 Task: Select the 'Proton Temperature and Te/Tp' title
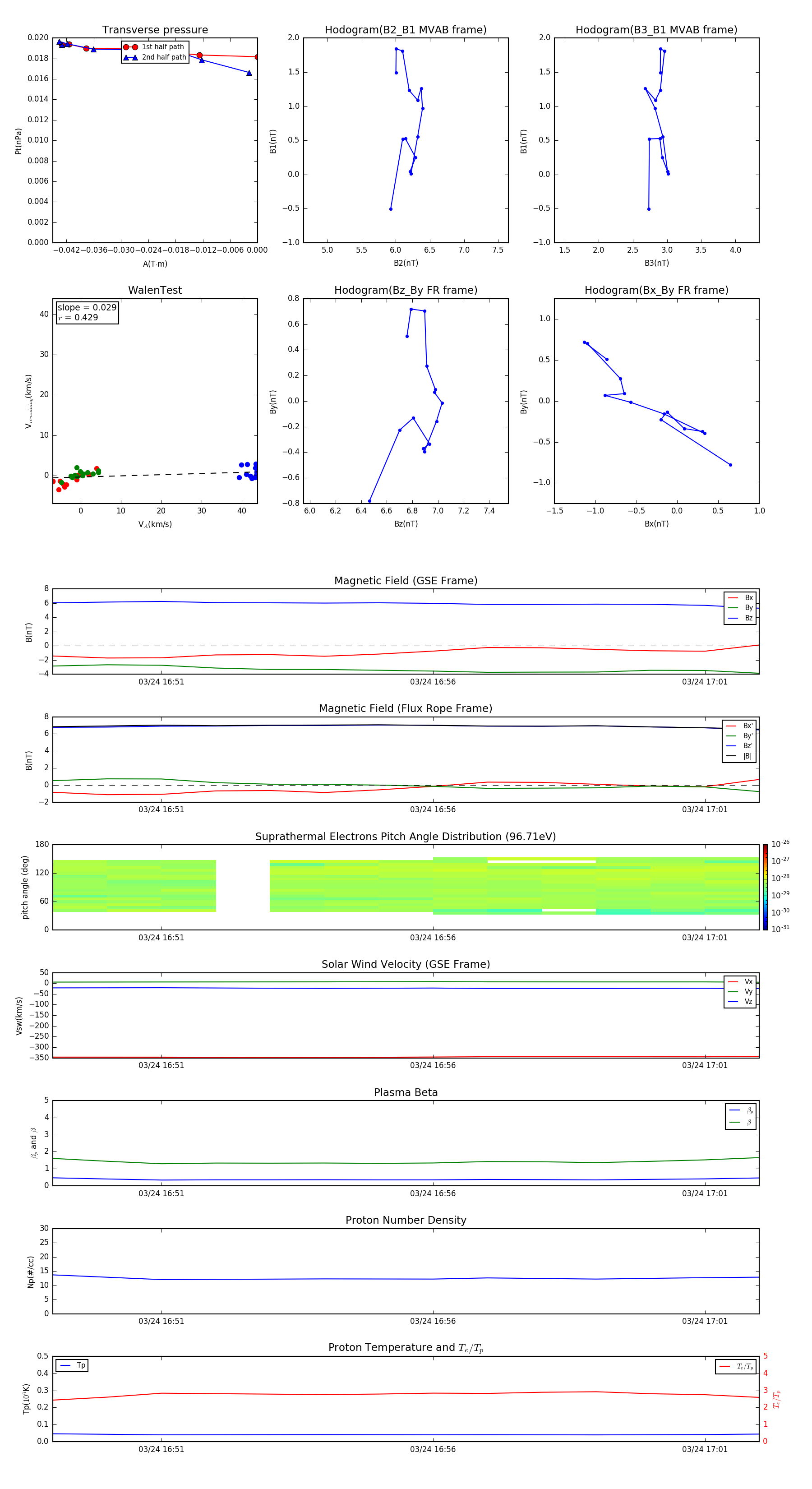(406, 1348)
